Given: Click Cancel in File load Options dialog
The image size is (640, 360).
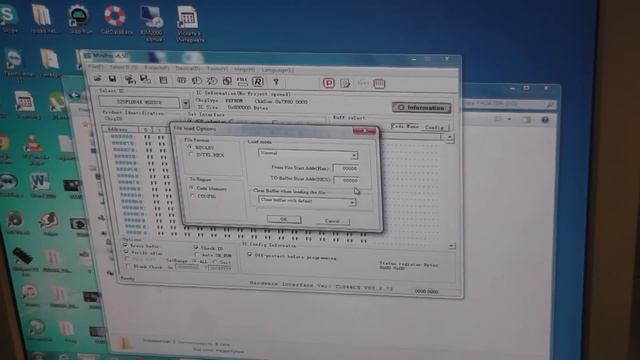Looking at the screenshot, I should coord(333,221).
